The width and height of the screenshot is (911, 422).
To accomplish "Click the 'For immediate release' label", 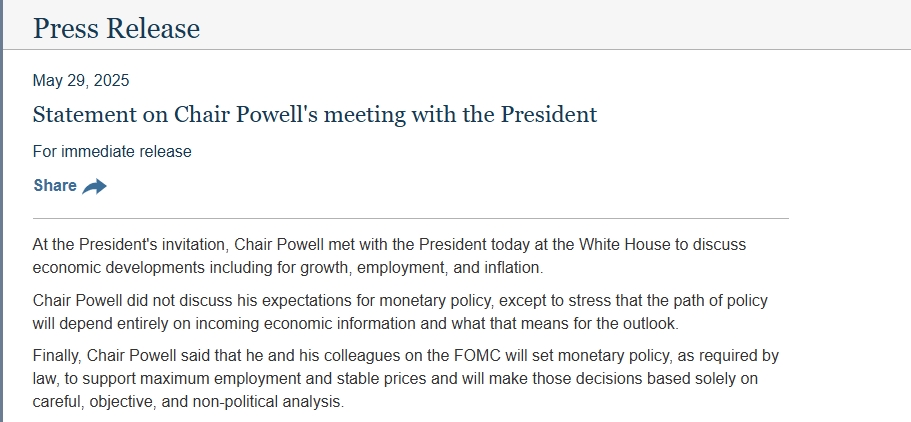I will click(x=112, y=152).
